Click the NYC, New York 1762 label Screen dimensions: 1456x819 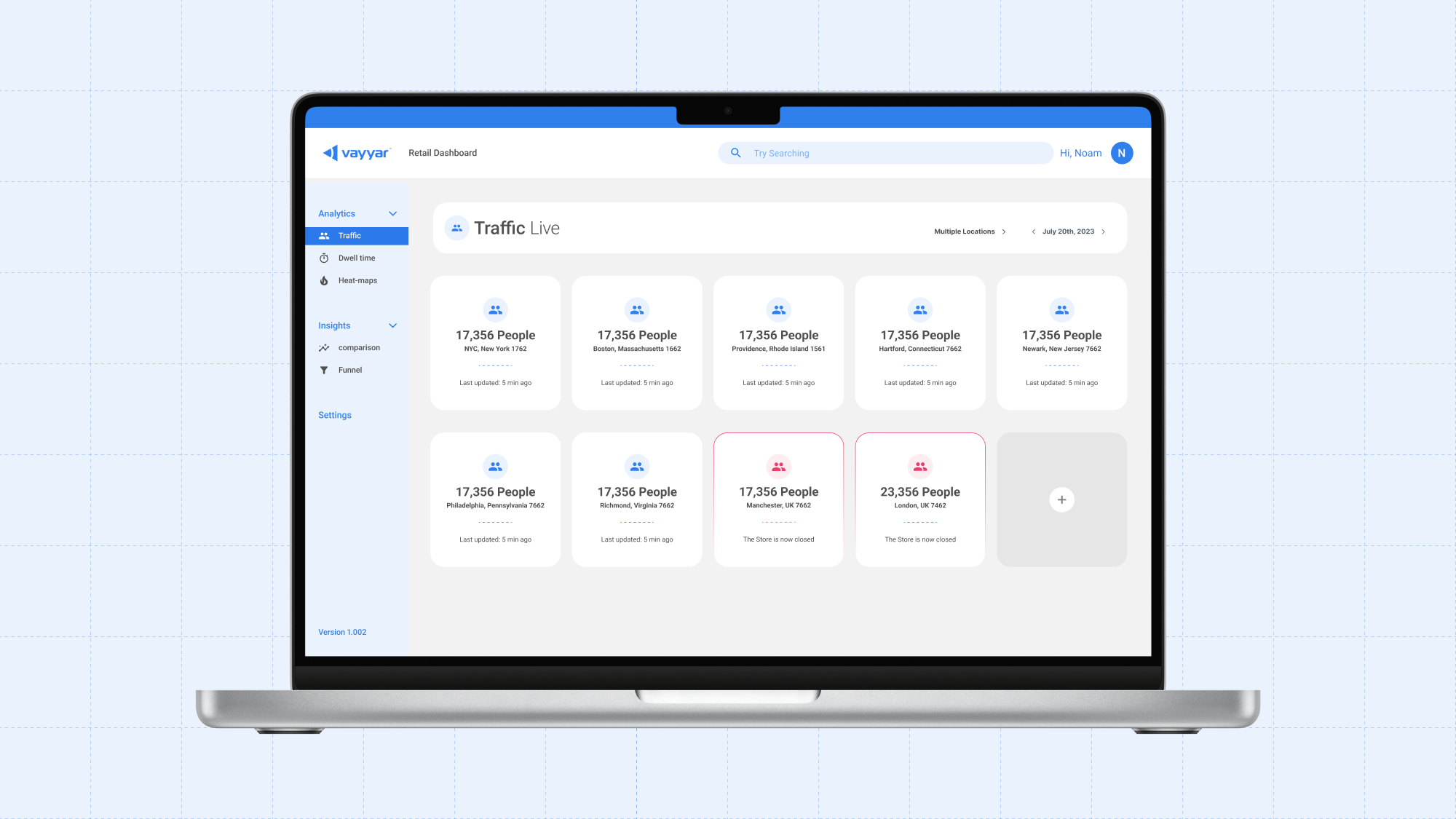496,349
